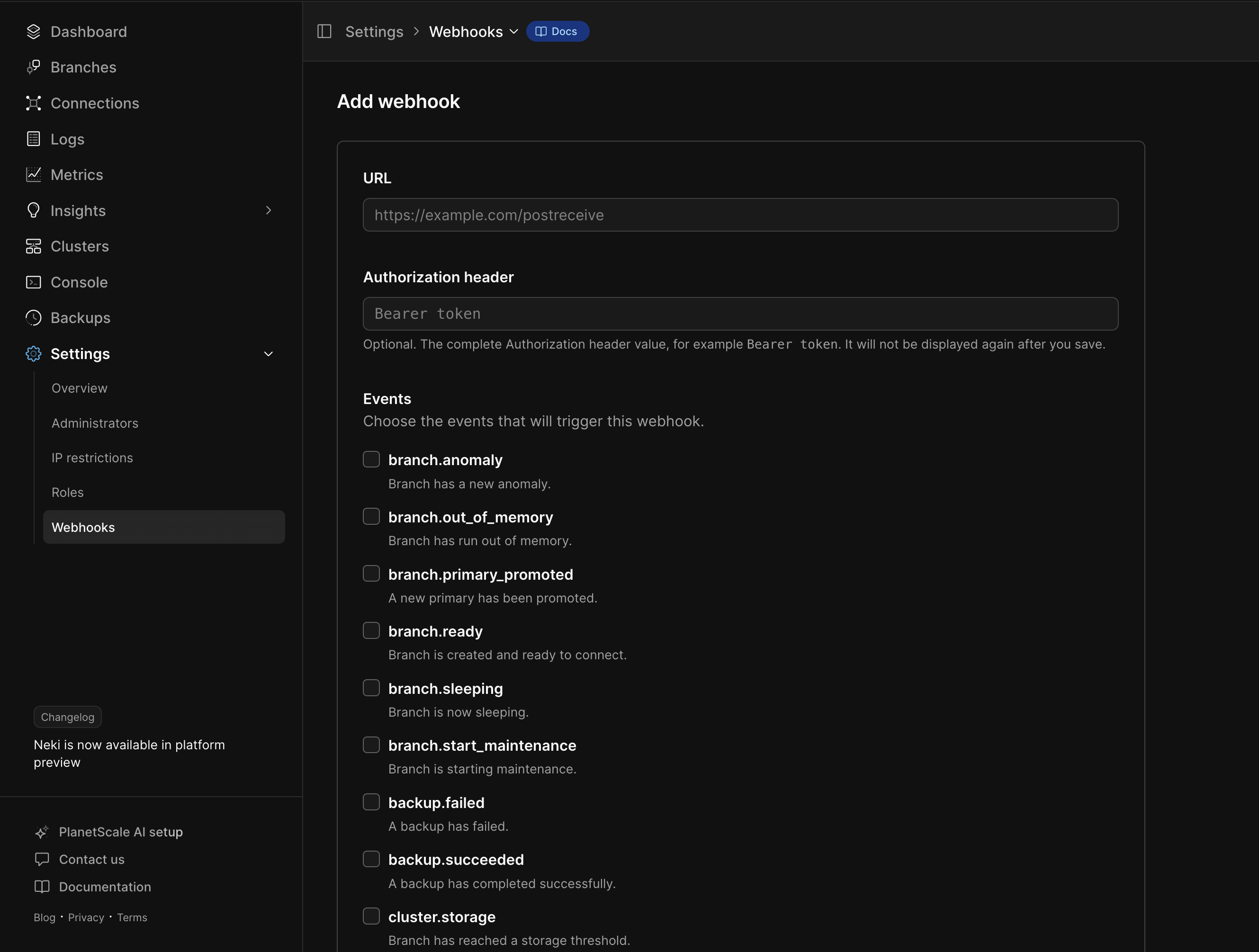Open the Docs button
Screen dimensions: 1259x952
tap(557, 31)
